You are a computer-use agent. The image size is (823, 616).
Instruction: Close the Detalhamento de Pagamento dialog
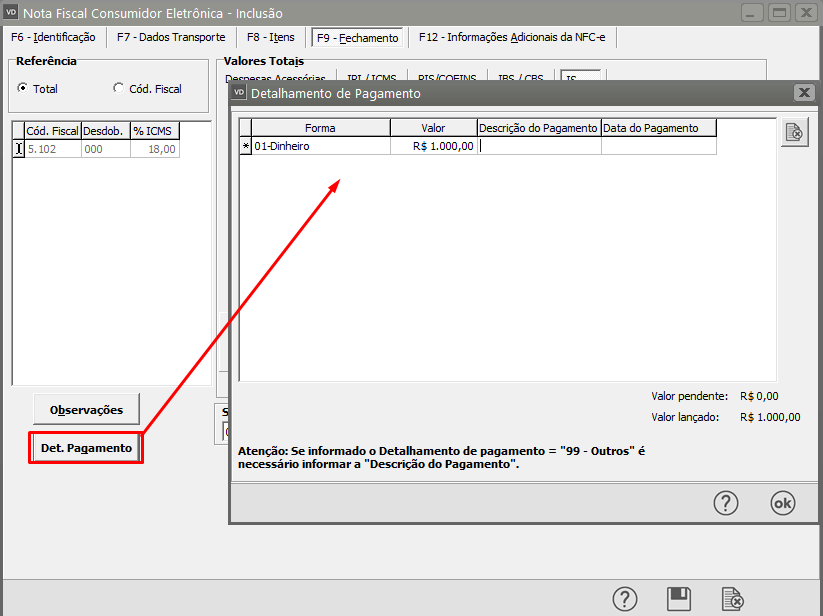(803, 93)
